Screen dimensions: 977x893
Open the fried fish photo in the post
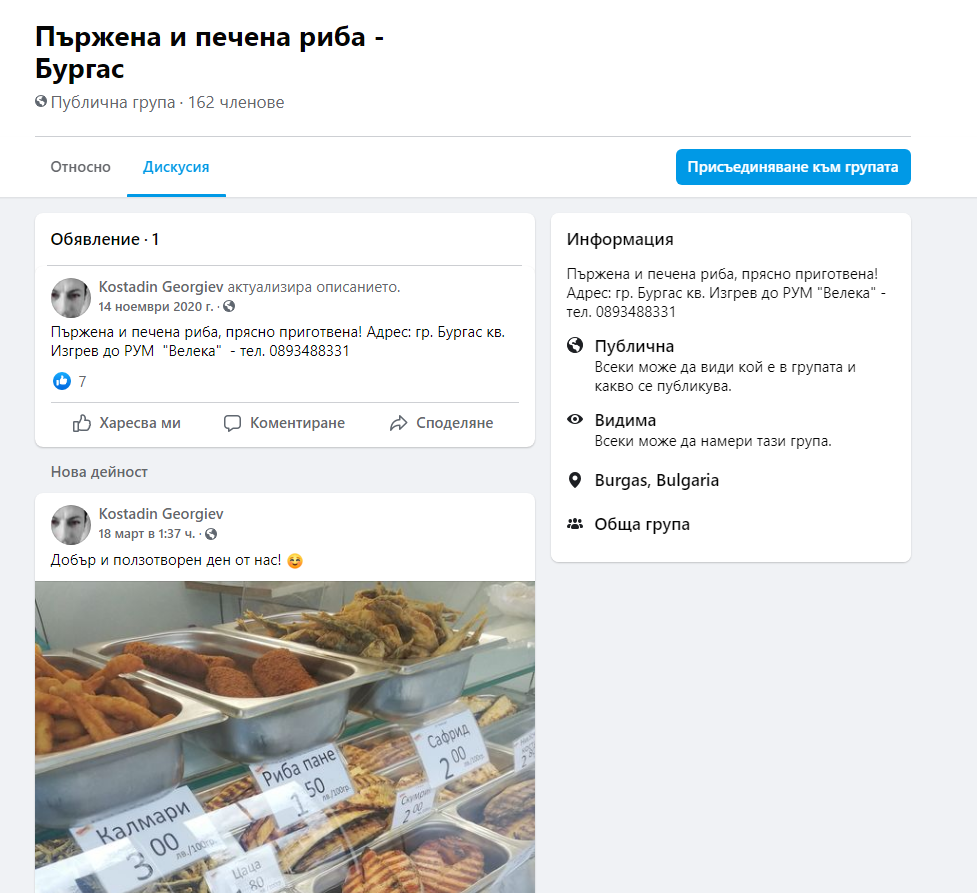[x=285, y=737]
